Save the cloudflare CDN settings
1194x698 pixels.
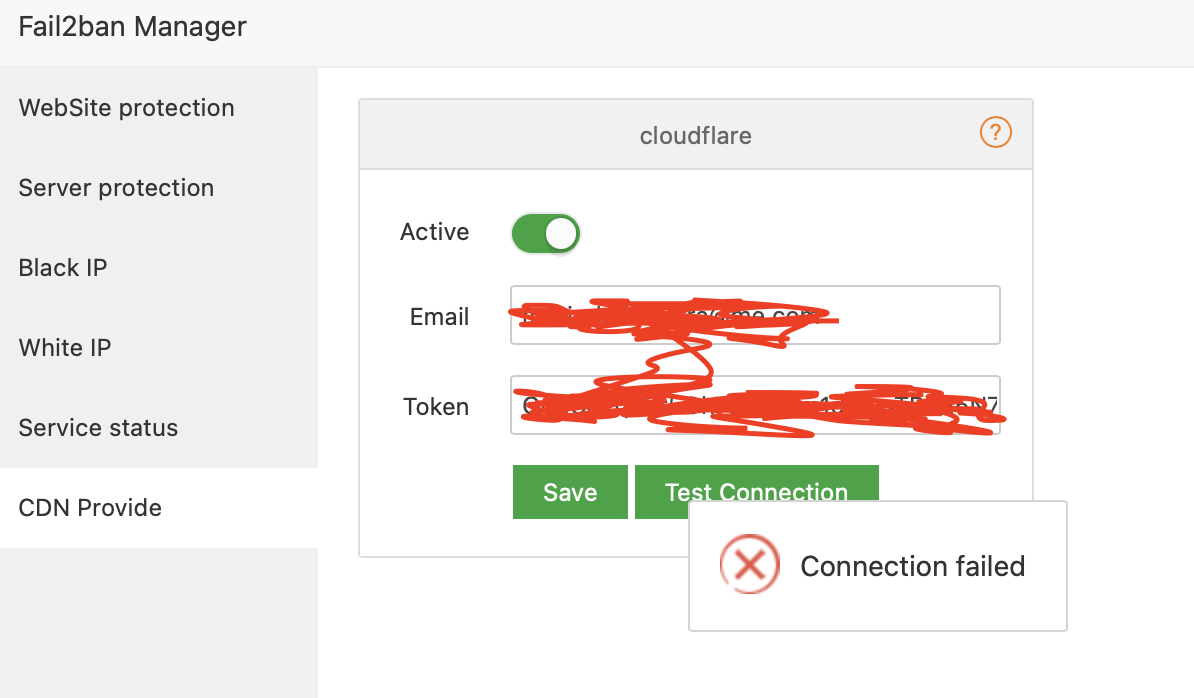pyautogui.click(x=570, y=492)
